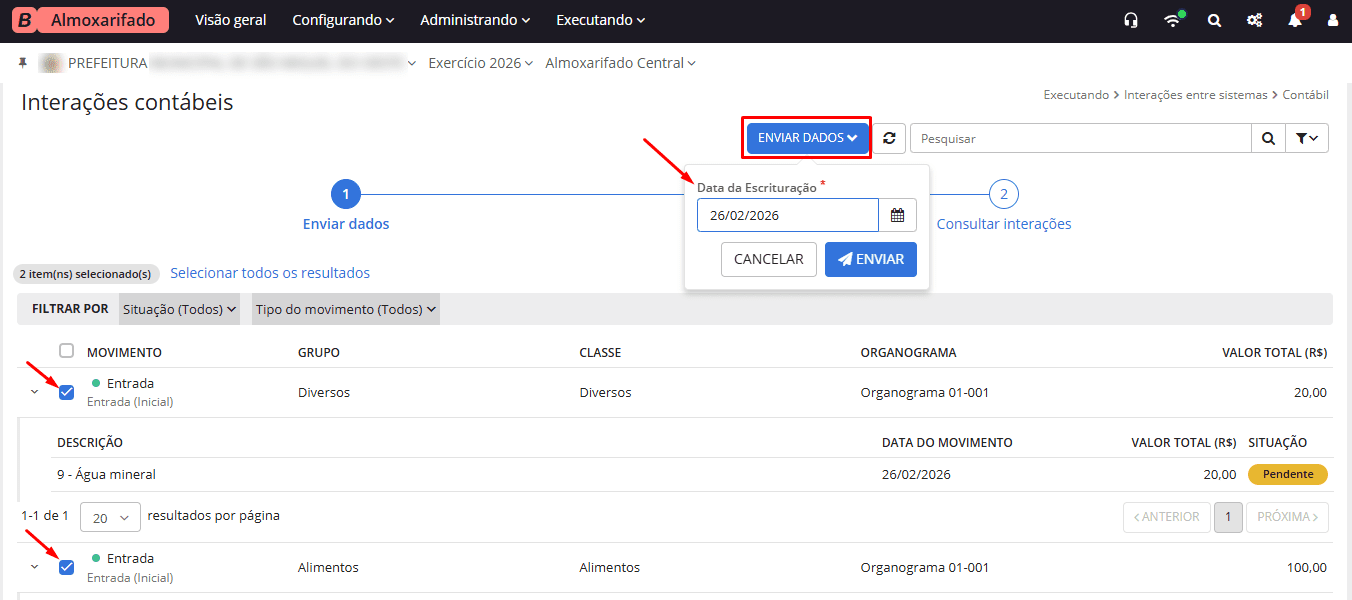Click the headset support icon
The height and width of the screenshot is (600, 1352).
click(1131, 20)
